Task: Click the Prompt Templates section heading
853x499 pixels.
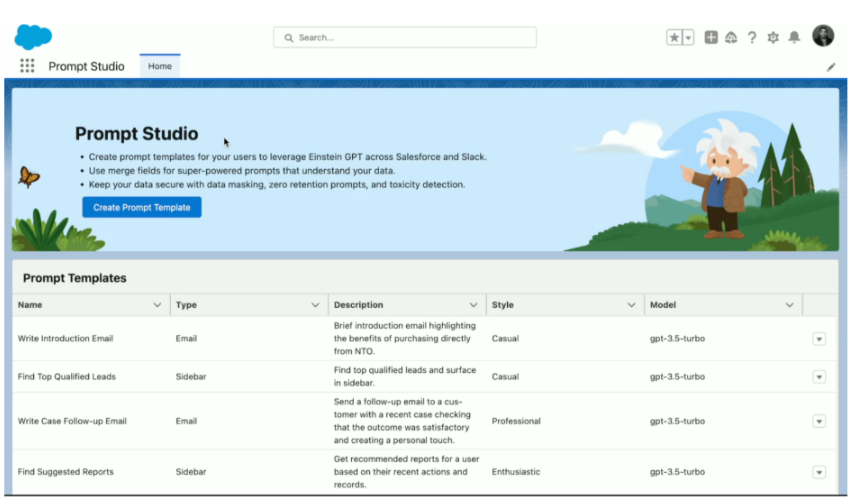Action: [x=75, y=278]
